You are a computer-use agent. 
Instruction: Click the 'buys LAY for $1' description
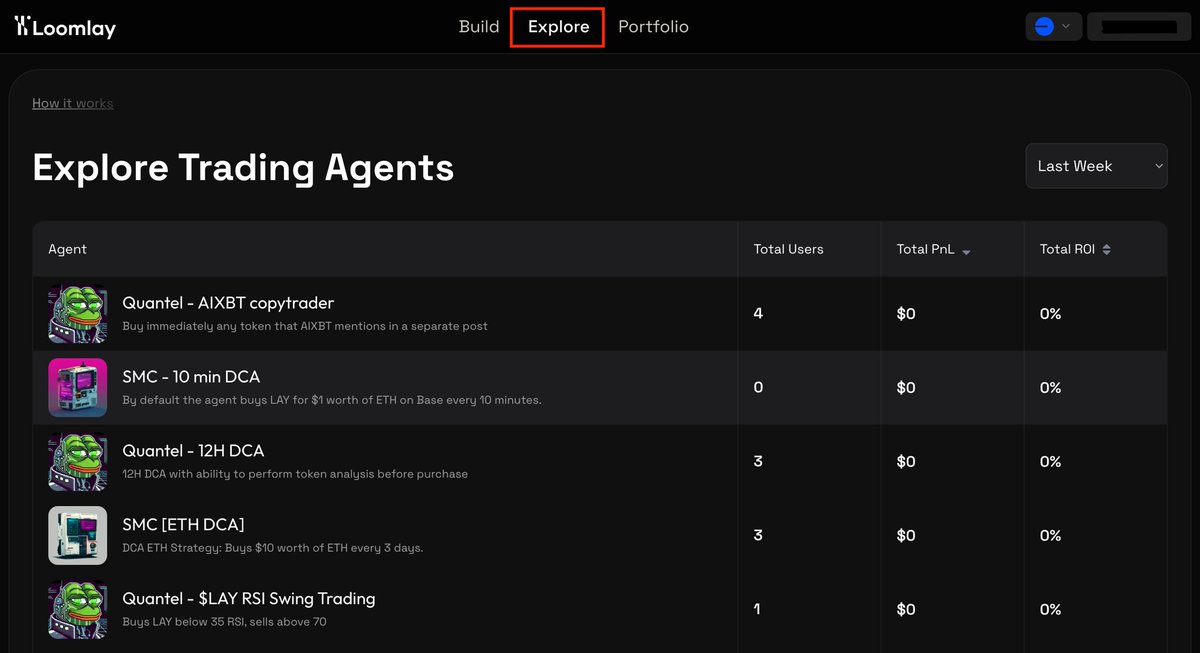point(332,400)
